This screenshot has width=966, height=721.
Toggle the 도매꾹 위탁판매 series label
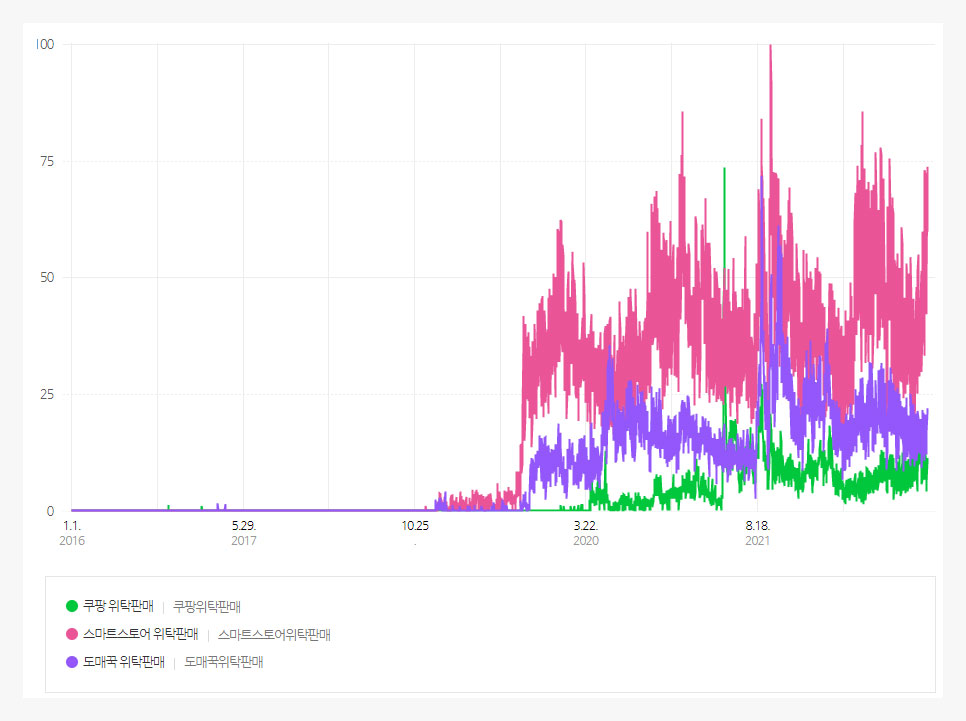124,662
